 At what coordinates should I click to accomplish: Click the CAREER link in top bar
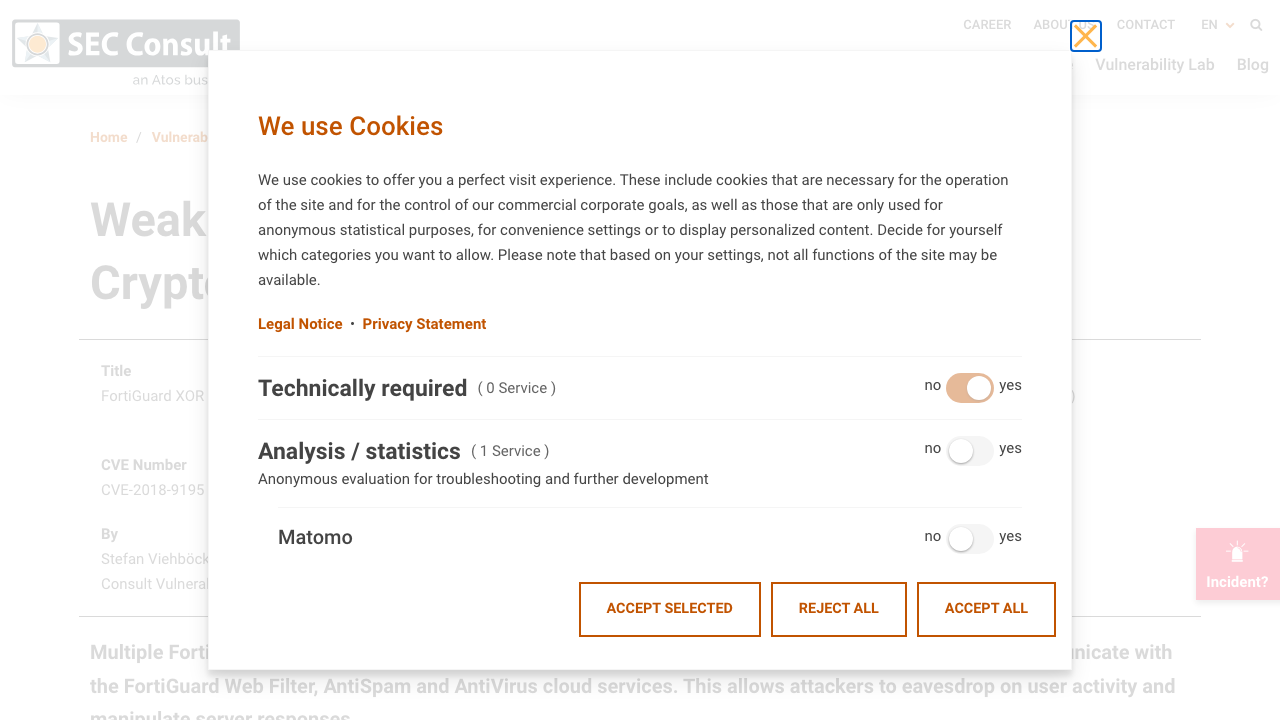[987, 25]
